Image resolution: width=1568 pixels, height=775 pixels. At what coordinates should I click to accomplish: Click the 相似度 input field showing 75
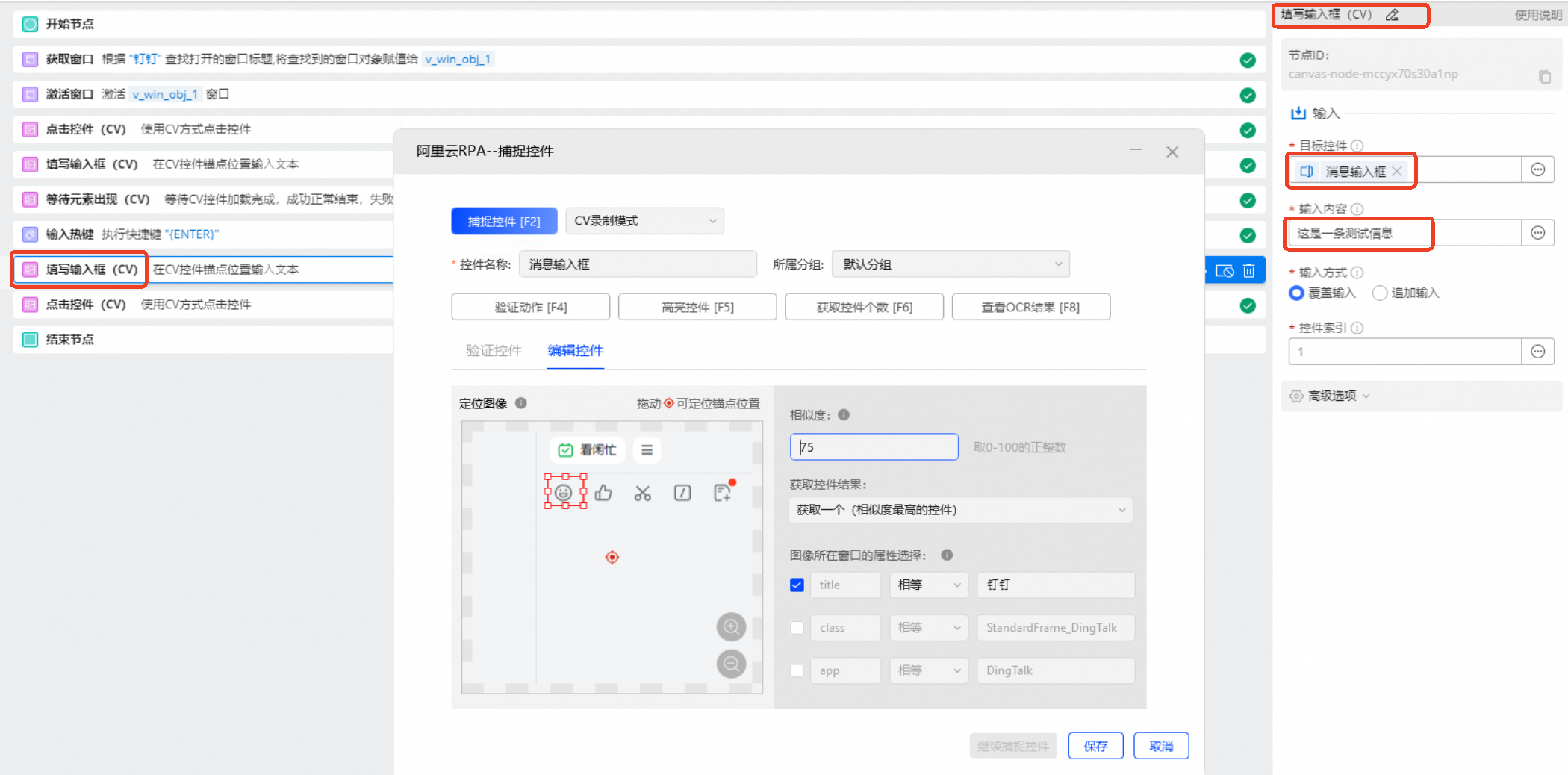click(x=874, y=447)
